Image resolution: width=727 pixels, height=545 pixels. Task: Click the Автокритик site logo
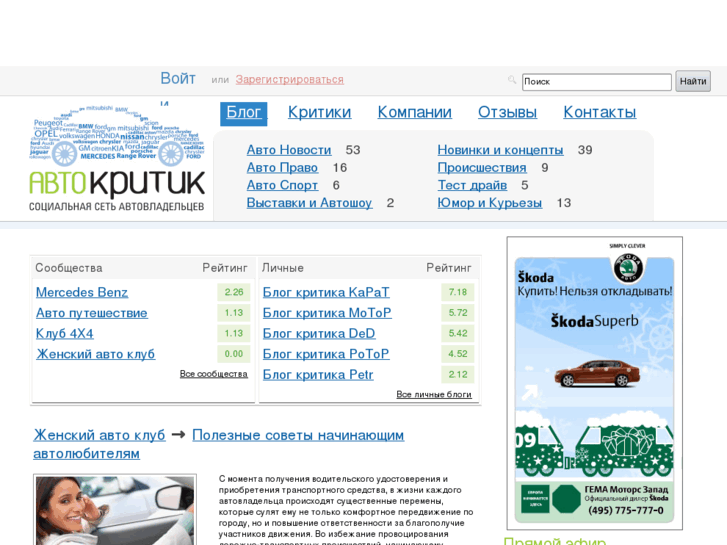(116, 158)
